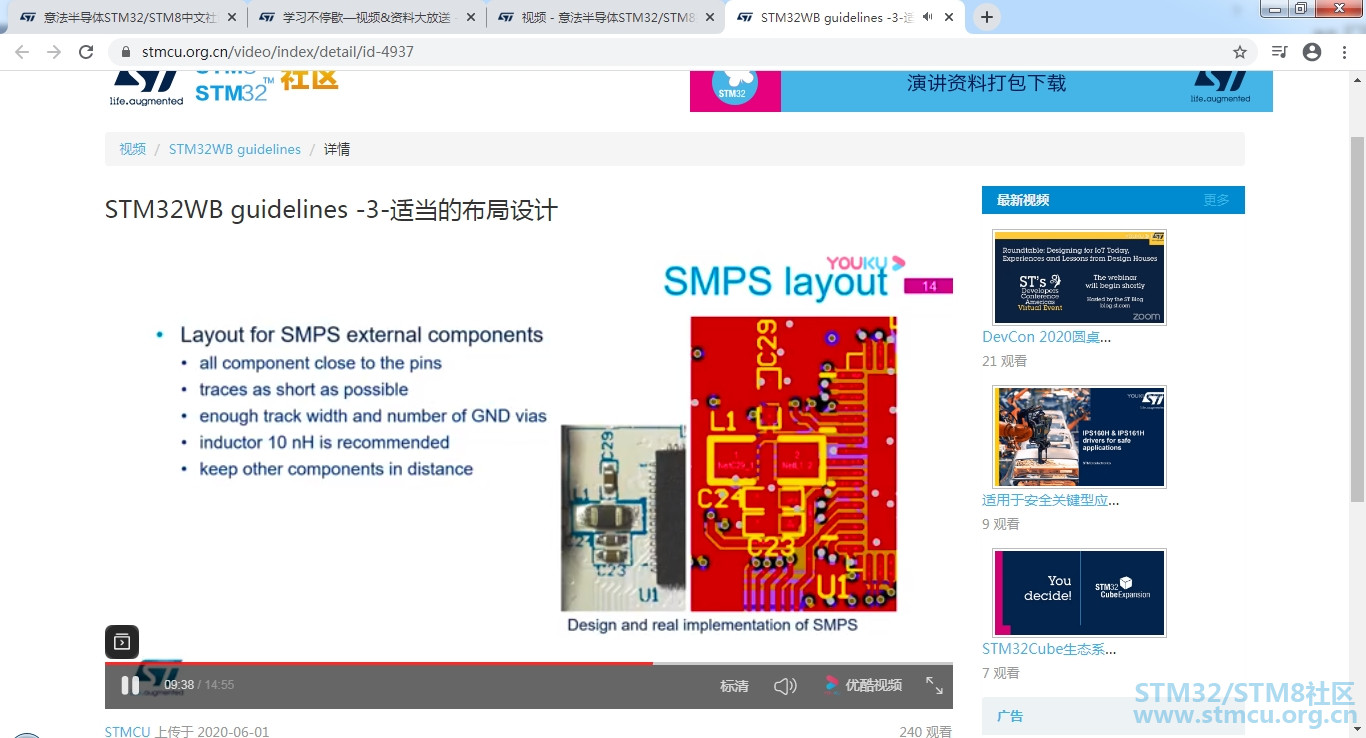The width and height of the screenshot is (1366, 738).
Task: Open the STM32 CubeExpansion video thumbnail
Action: click(1079, 593)
